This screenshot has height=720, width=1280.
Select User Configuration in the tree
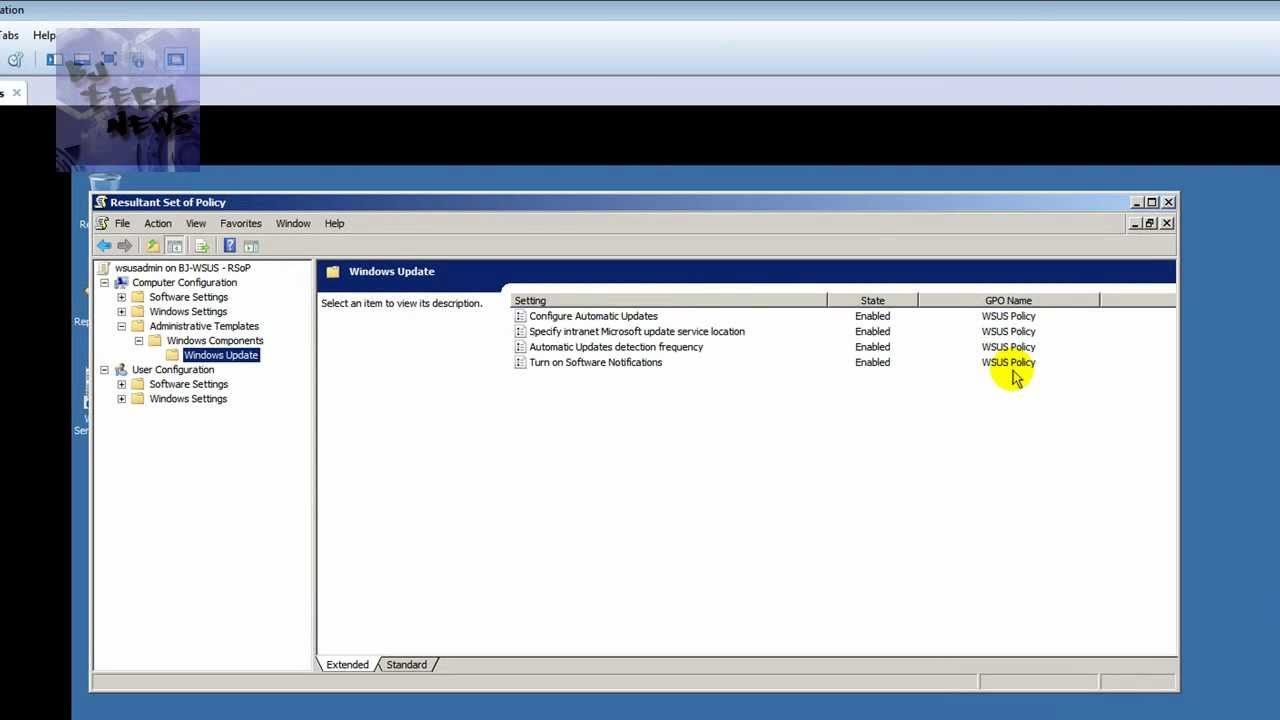pos(173,370)
